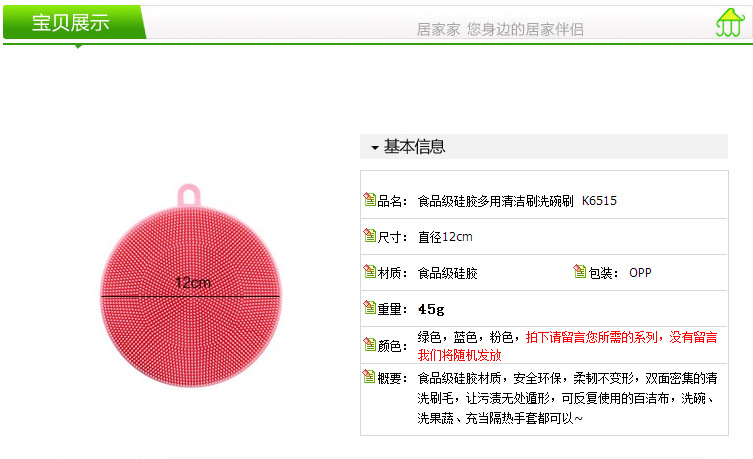753x459 pixels.
Task: Click the note icon beside 重量
Action: tap(369, 307)
